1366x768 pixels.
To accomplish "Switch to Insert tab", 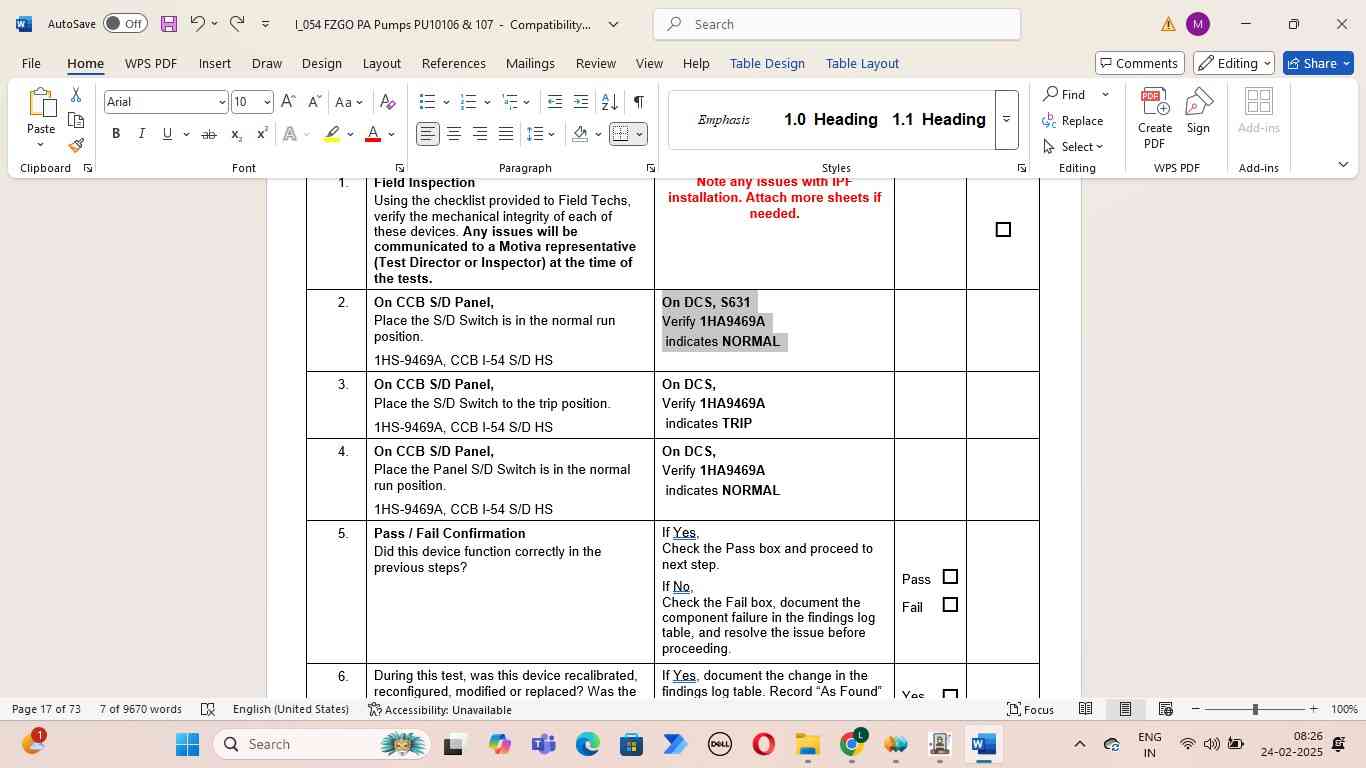I will tap(214, 63).
